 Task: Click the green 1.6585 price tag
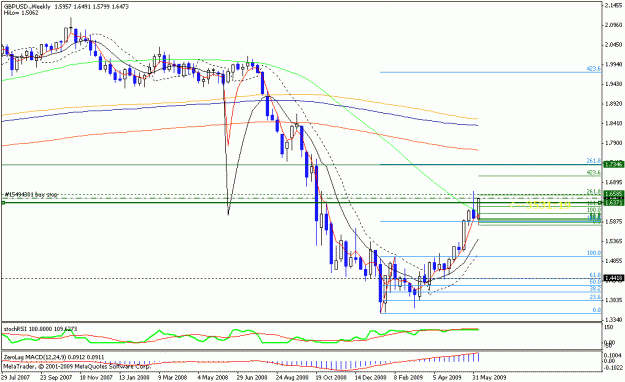[613, 194]
